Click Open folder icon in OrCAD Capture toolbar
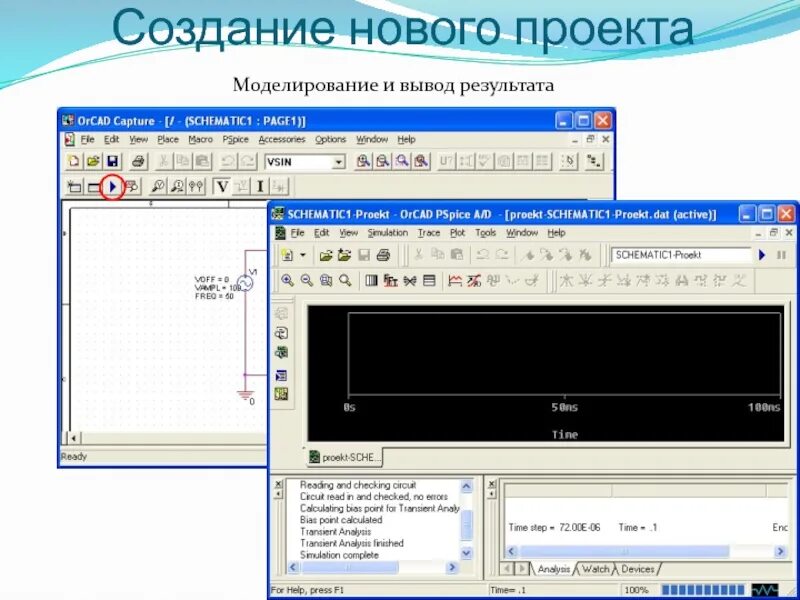Image resolution: width=800 pixels, height=600 pixels. 93,162
